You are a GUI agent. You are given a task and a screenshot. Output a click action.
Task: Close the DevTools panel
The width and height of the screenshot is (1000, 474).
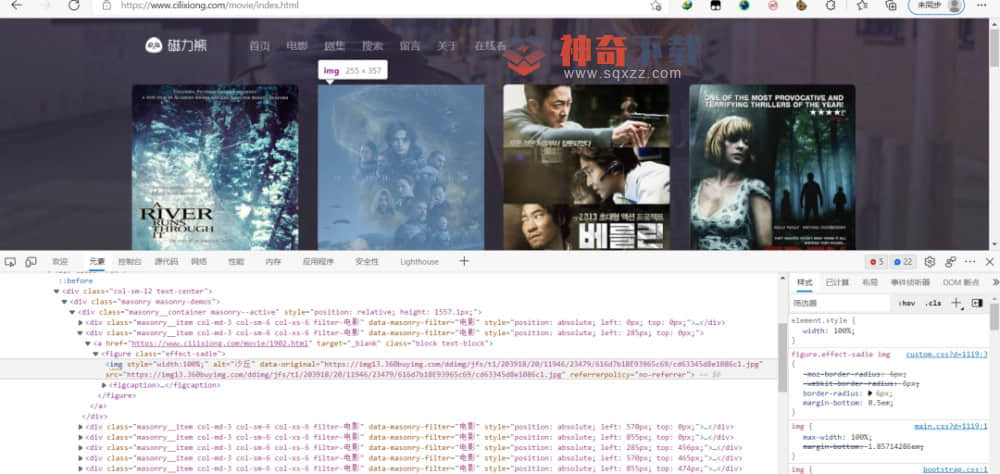coord(990,262)
